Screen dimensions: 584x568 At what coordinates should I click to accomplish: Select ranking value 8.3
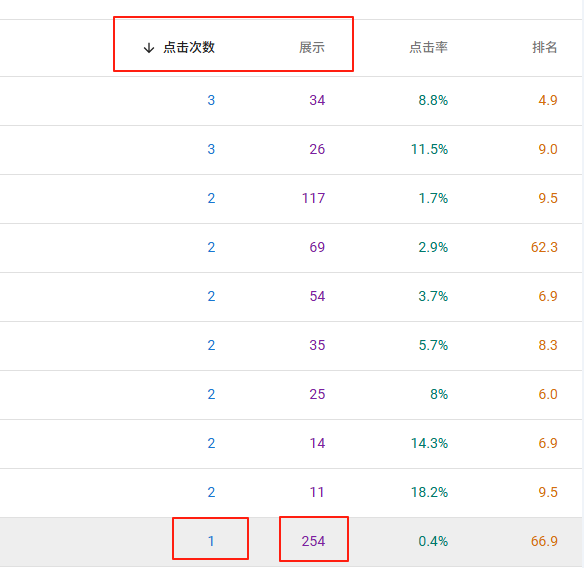[548, 345]
